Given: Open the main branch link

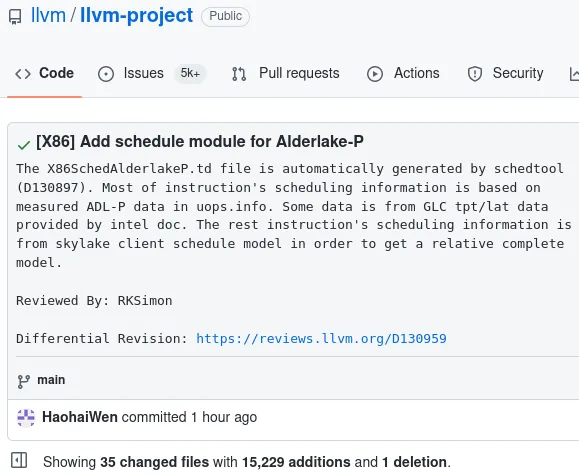Looking at the screenshot, I should [x=51, y=380].
